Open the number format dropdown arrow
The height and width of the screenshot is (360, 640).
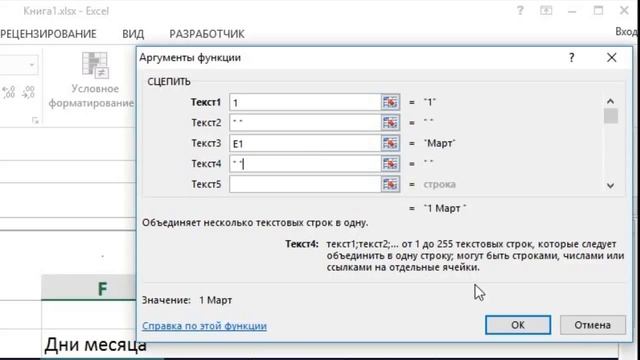click(x=31, y=65)
